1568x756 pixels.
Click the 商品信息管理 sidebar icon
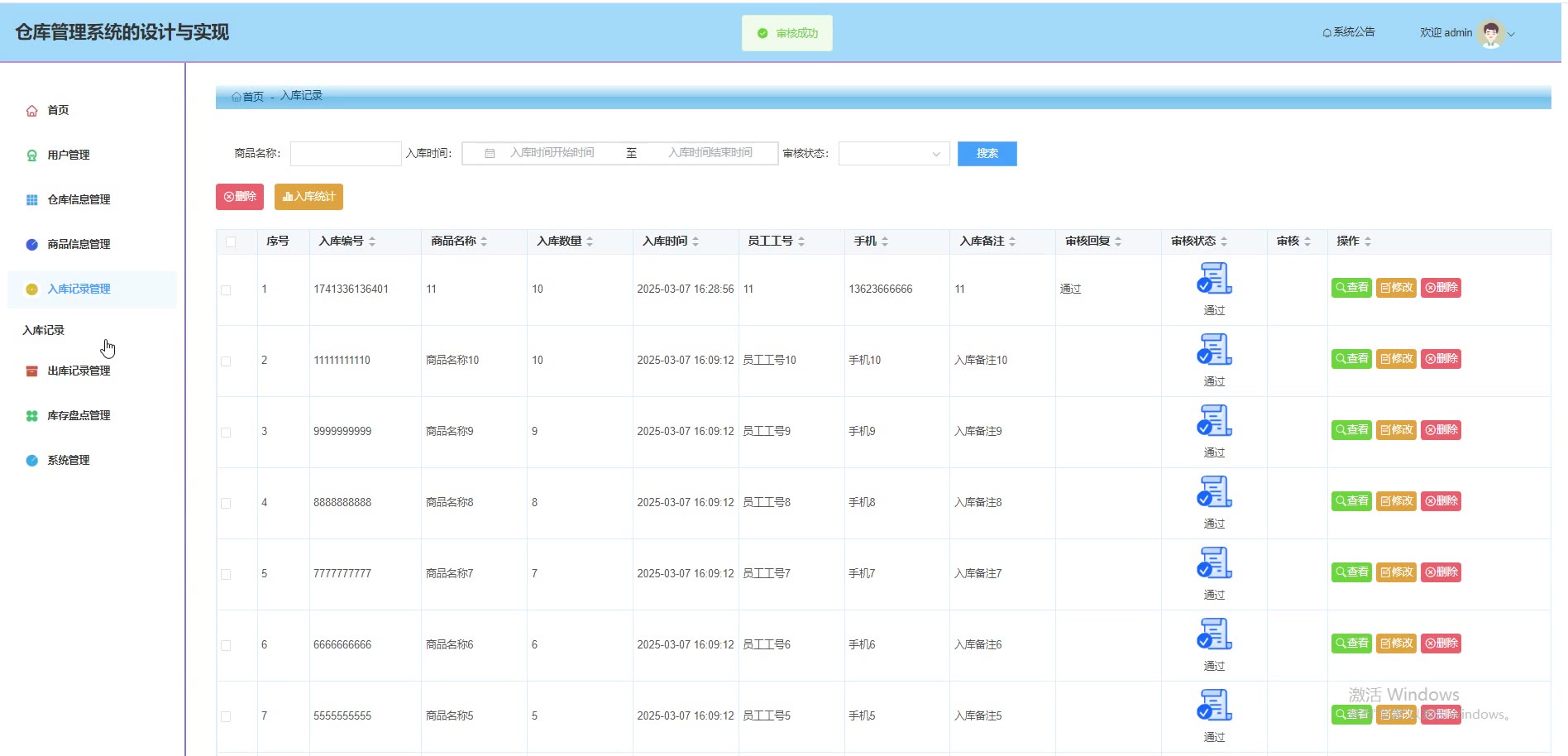[31, 245]
